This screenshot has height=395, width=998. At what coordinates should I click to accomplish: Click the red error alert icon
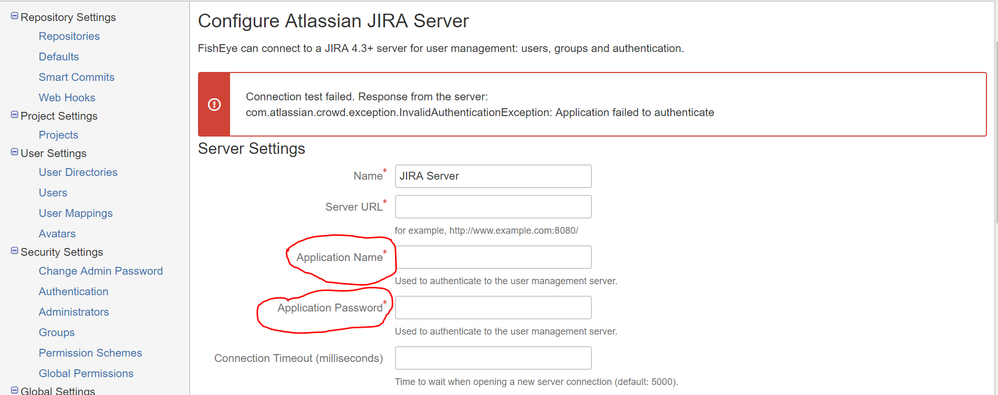(214, 104)
